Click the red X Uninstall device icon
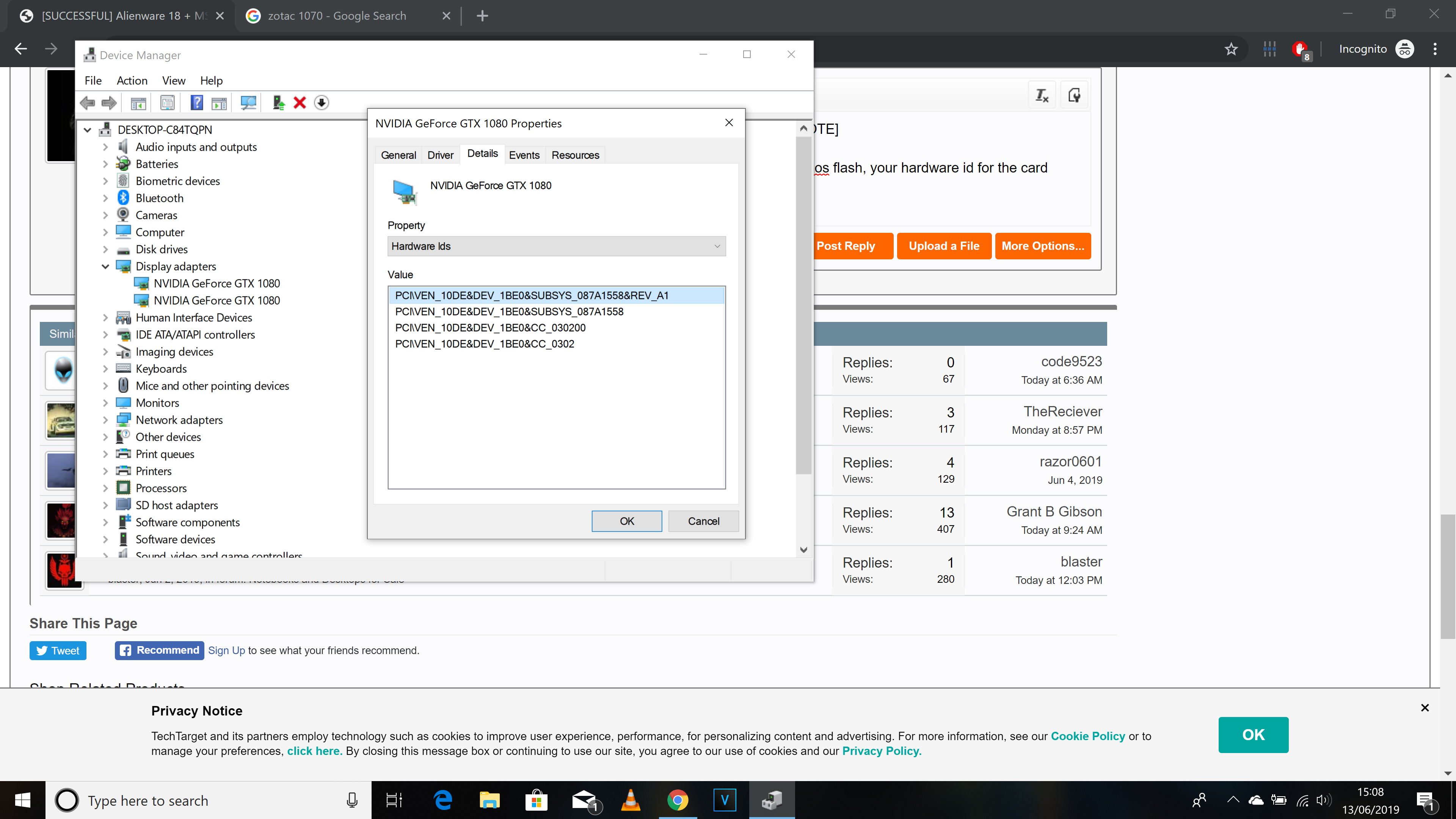The image size is (1456, 819). pyautogui.click(x=300, y=103)
